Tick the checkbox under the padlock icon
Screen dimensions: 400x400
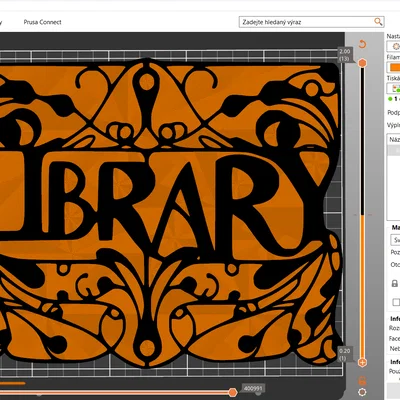(x=396, y=302)
